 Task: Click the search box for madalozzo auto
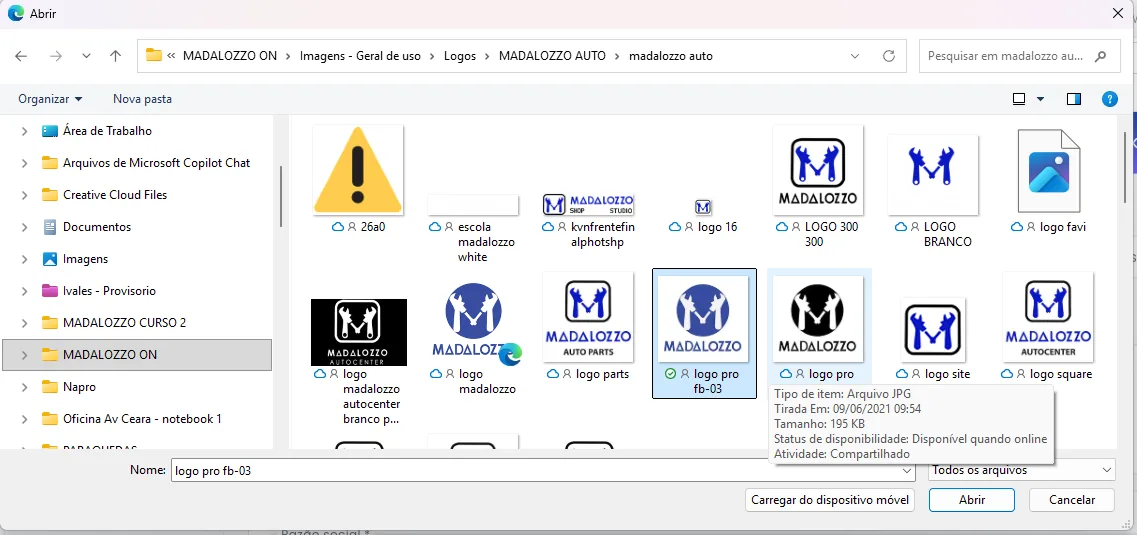1019,56
